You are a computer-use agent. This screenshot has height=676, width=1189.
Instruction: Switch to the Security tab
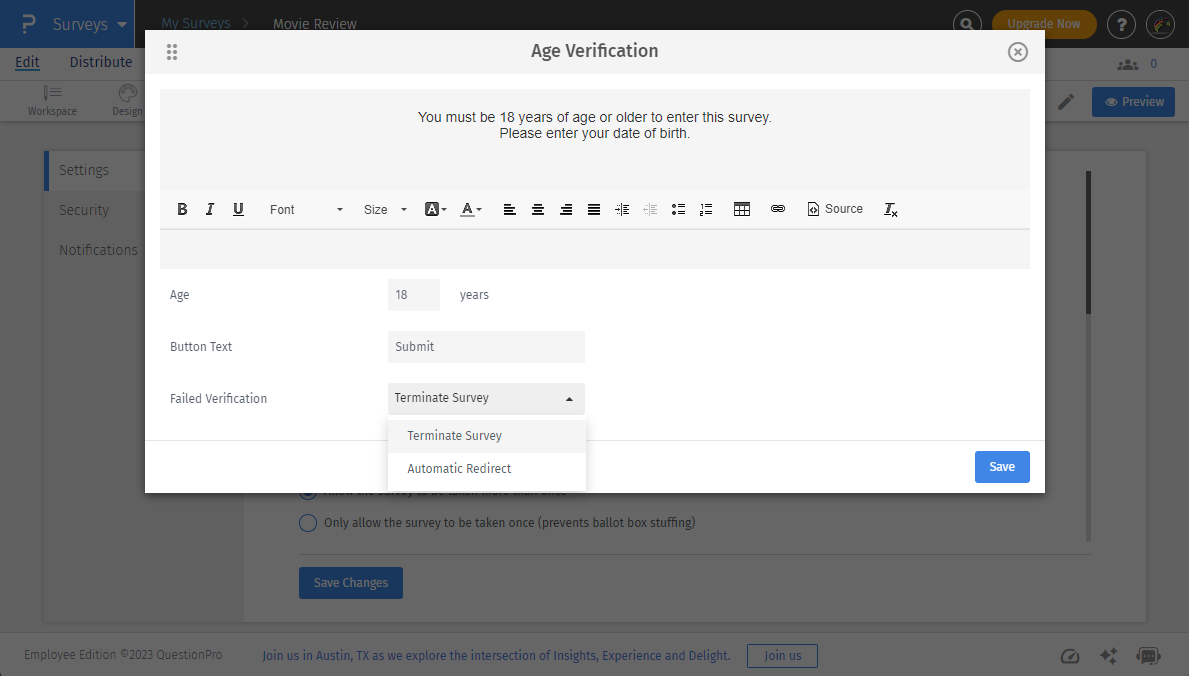point(83,209)
